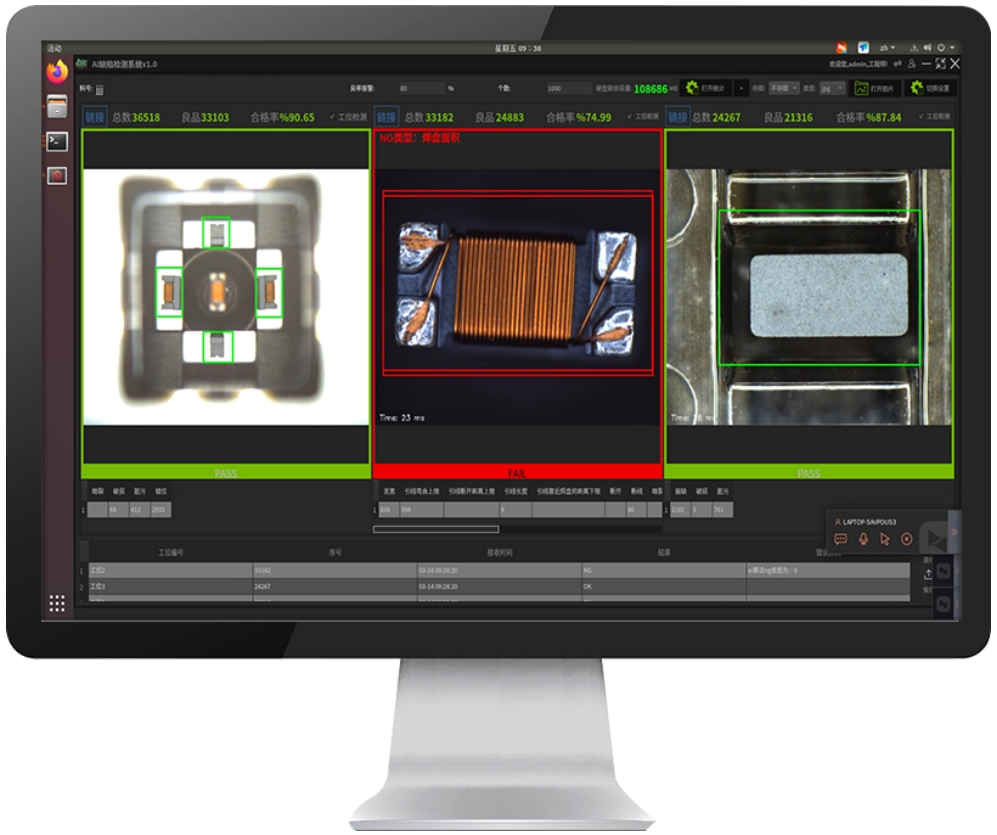Click the horizontal scrollbar under middle defect table
The width and height of the screenshot is (997, 835).
pyautogui.click(x=436, y=529)
